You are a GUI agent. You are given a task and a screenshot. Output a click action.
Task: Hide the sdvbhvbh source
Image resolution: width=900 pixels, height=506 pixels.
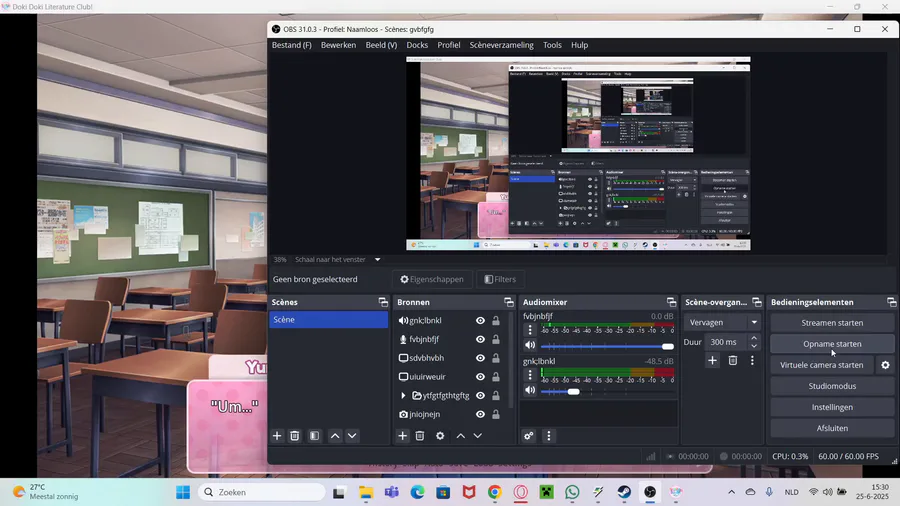point(480,358)
